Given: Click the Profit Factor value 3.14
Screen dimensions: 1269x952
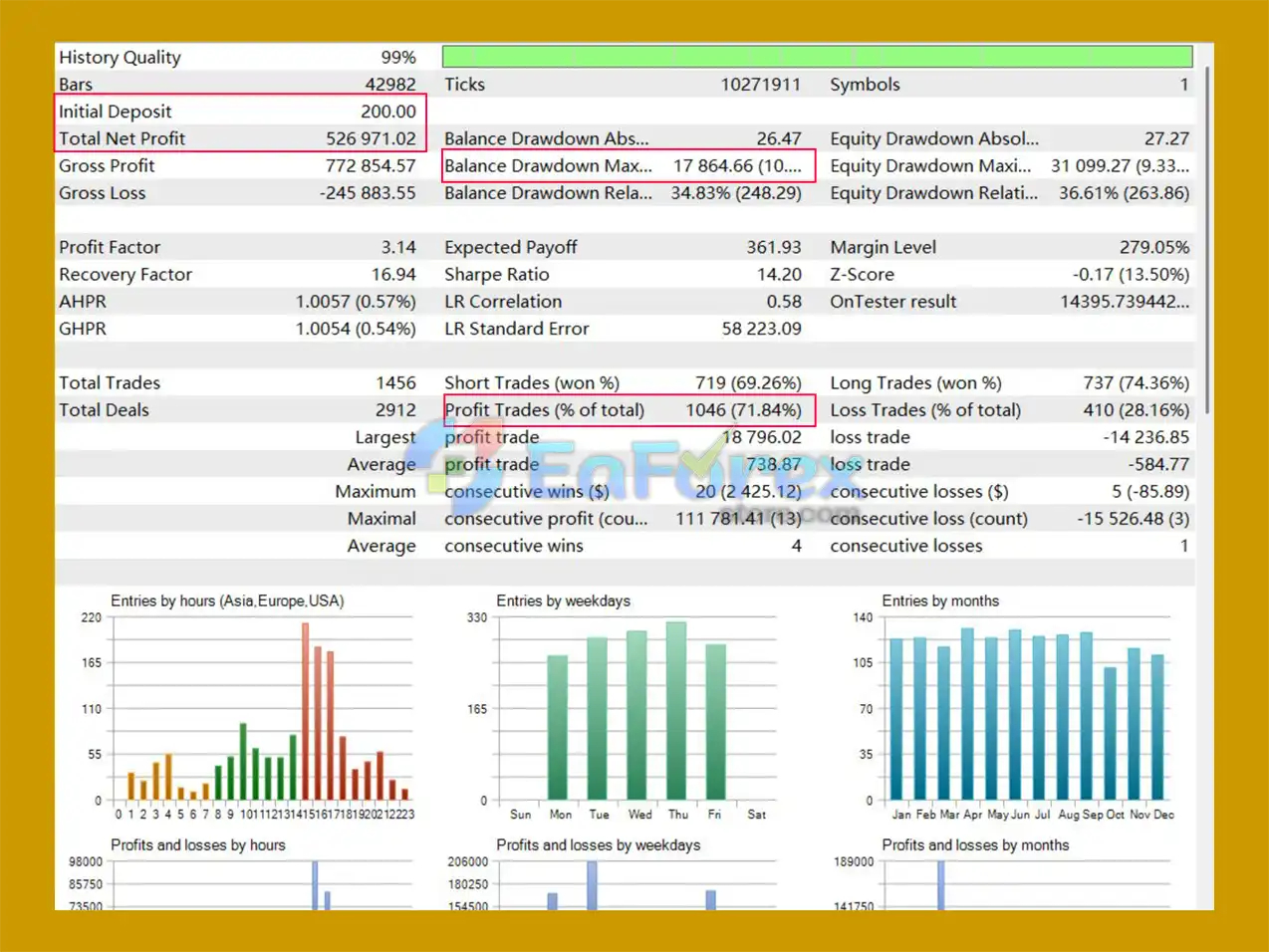Looking at the screenshot, I should click(398, 247).
